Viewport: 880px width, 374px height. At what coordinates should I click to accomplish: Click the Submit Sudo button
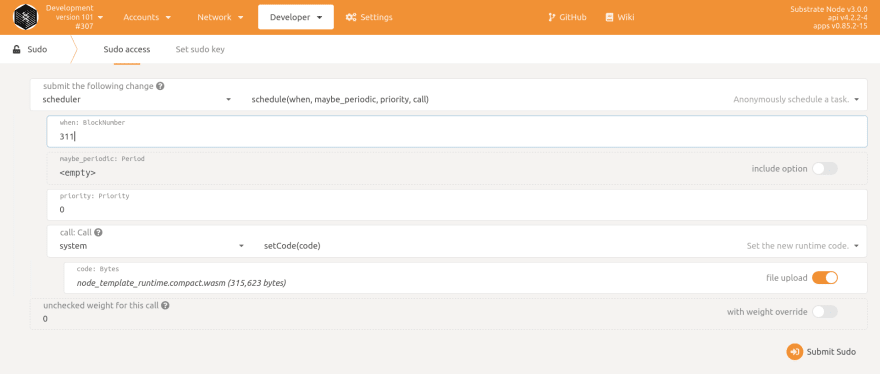pyautogui.click(x=822, y=352)
